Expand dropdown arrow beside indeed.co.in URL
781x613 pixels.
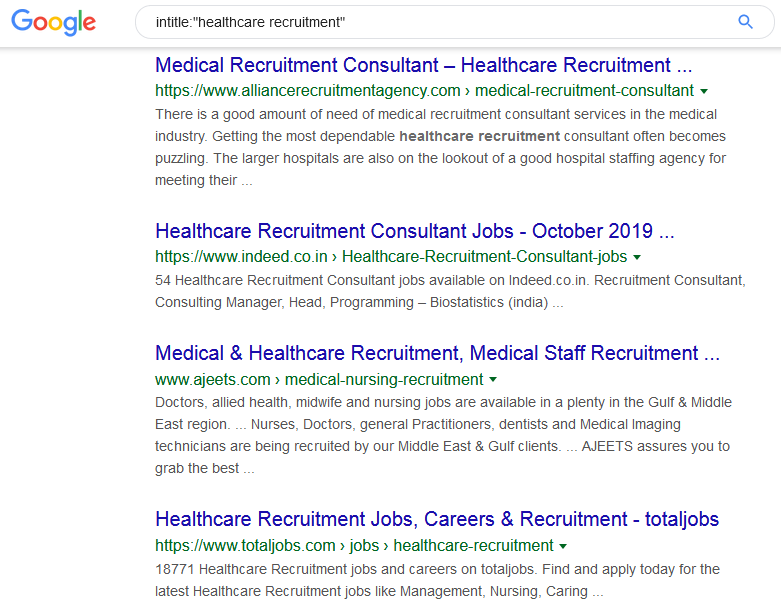637,257
